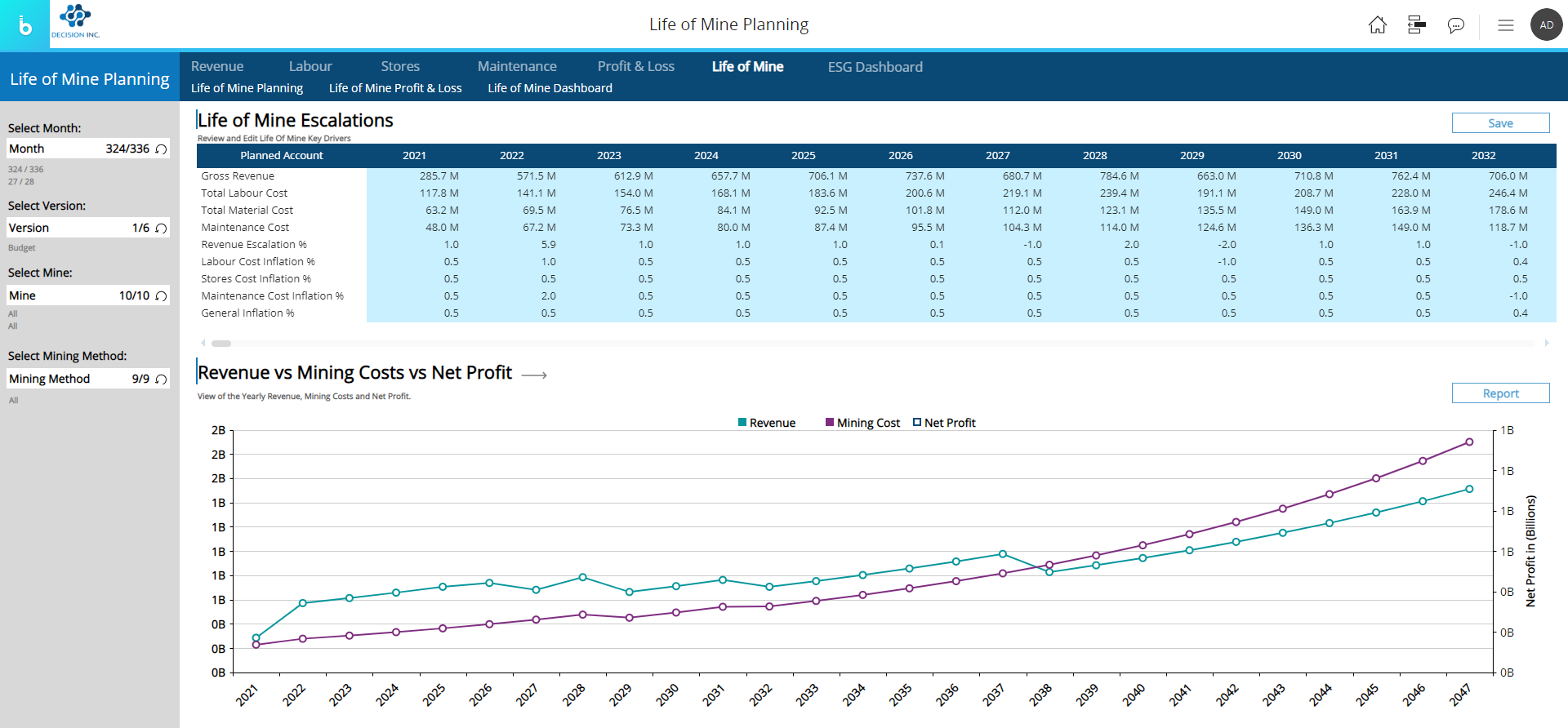The height and width of the screenshot is (728, 1568).
Task: Click the Save button
Action: [1500, 123]
